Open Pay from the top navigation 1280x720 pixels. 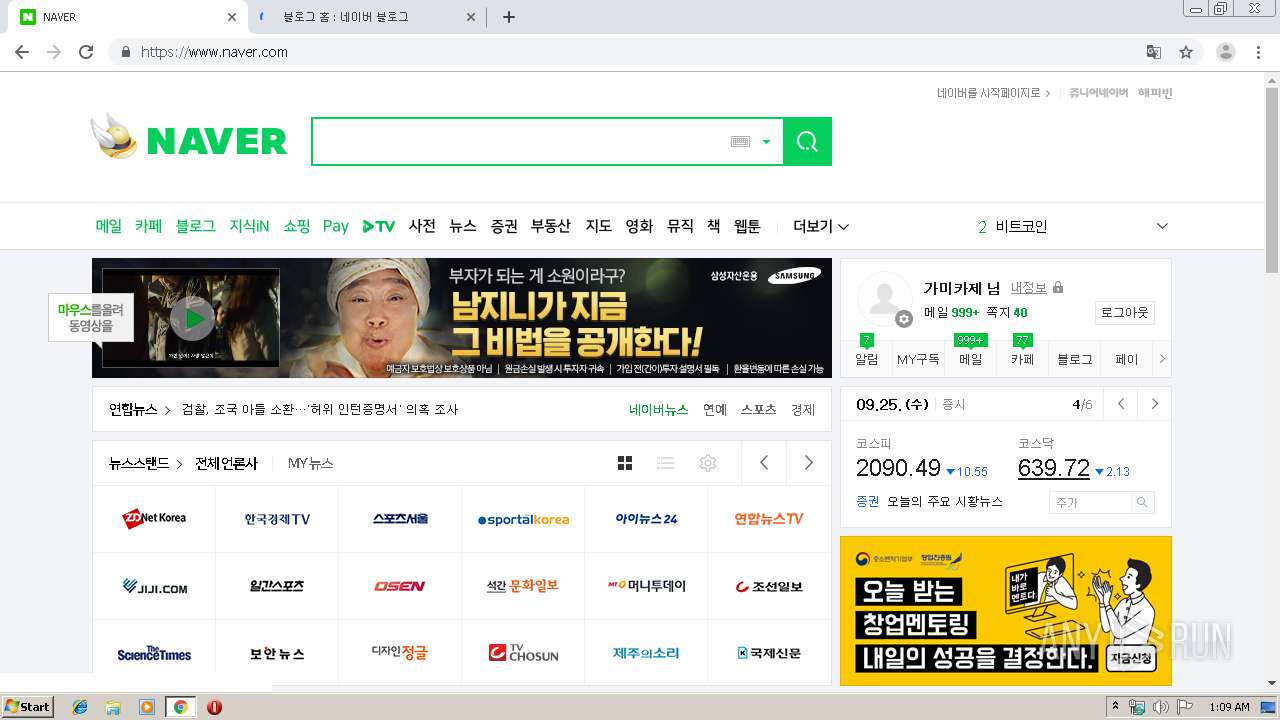point(336,227)
